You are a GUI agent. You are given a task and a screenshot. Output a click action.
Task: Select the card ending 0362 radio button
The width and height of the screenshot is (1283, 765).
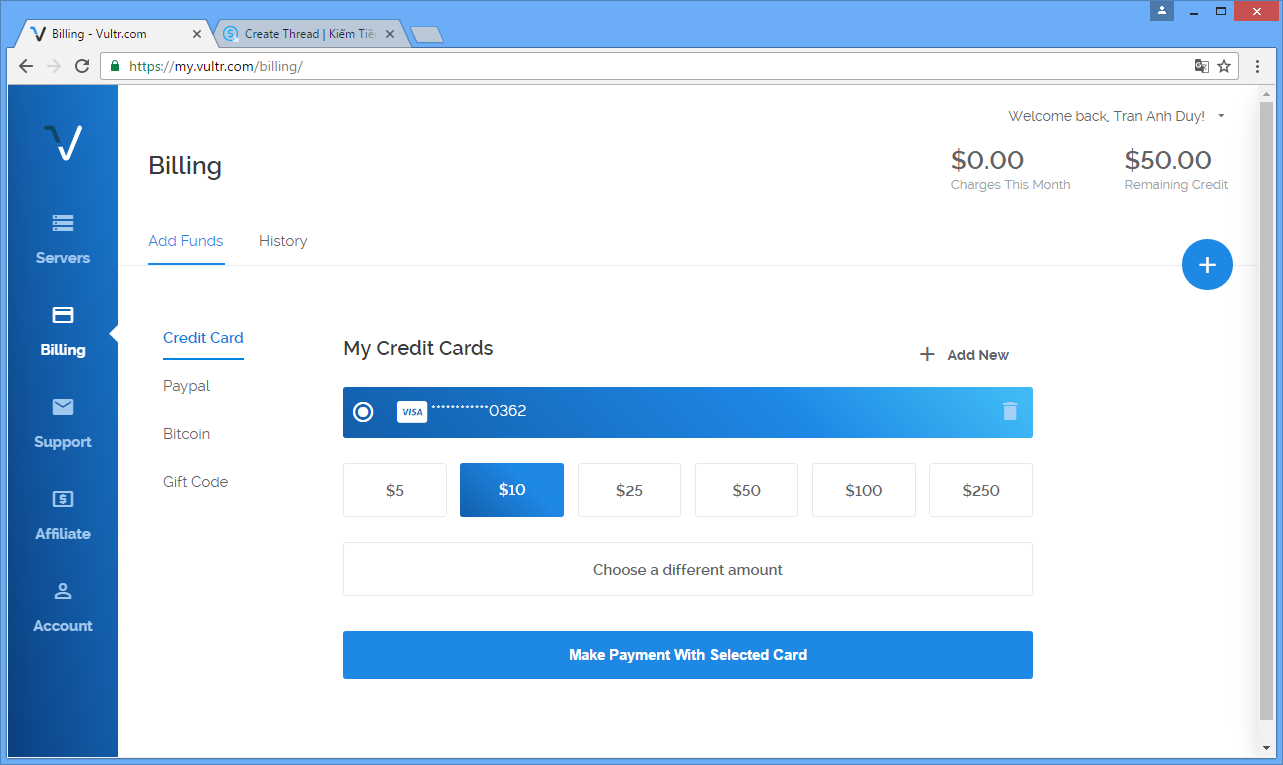point(363,412)
